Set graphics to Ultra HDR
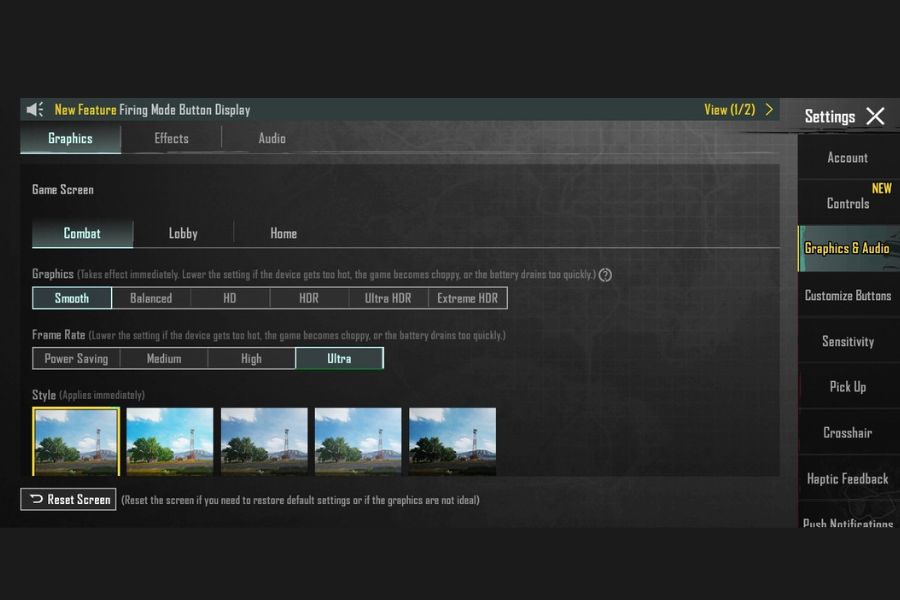The image size is (900, 600). coord(388,298)
